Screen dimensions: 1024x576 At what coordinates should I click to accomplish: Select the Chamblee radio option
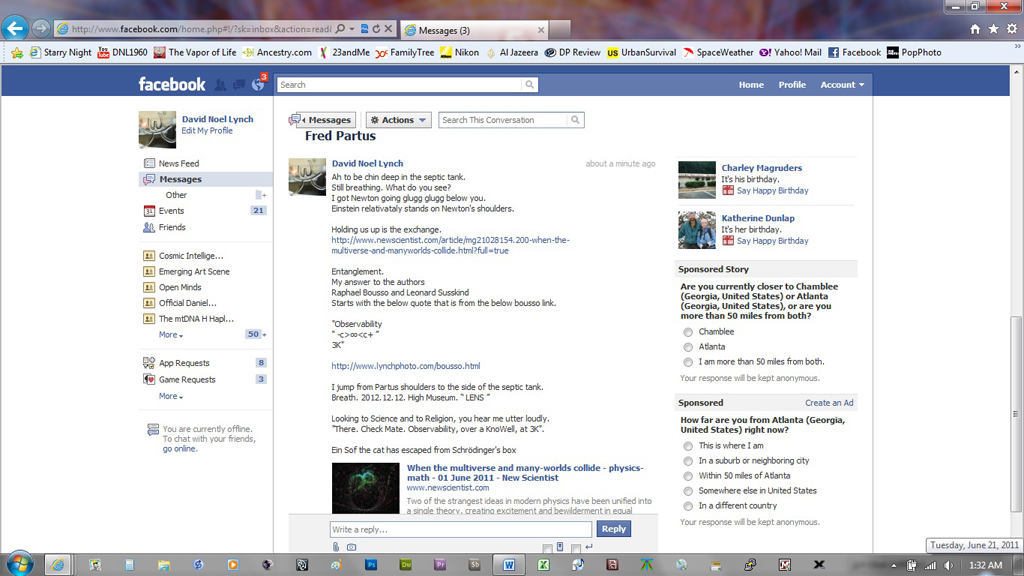tap(688, 332)
